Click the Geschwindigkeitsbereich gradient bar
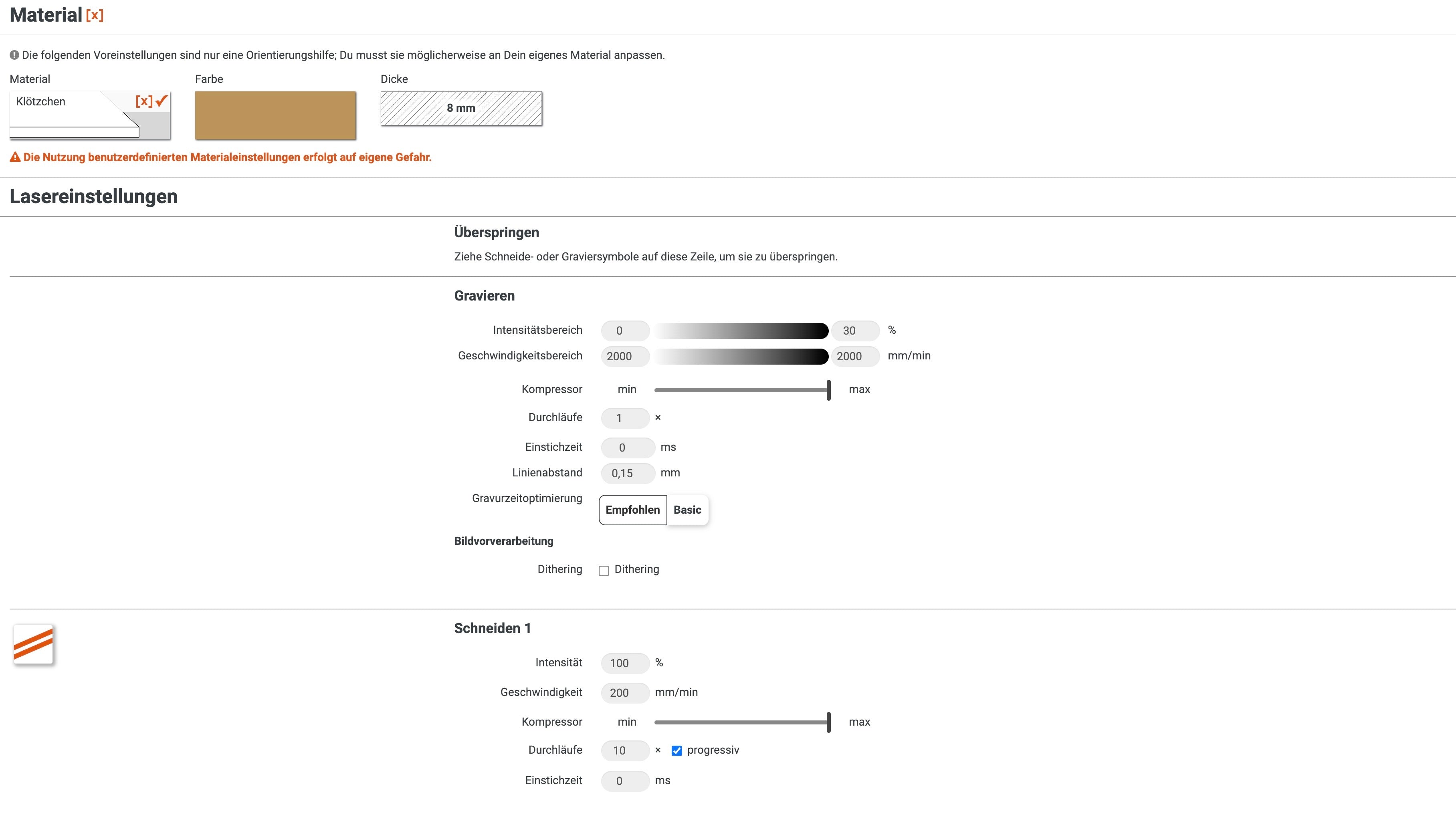This screenshot has height=819, width=1456. coord(741,356)
